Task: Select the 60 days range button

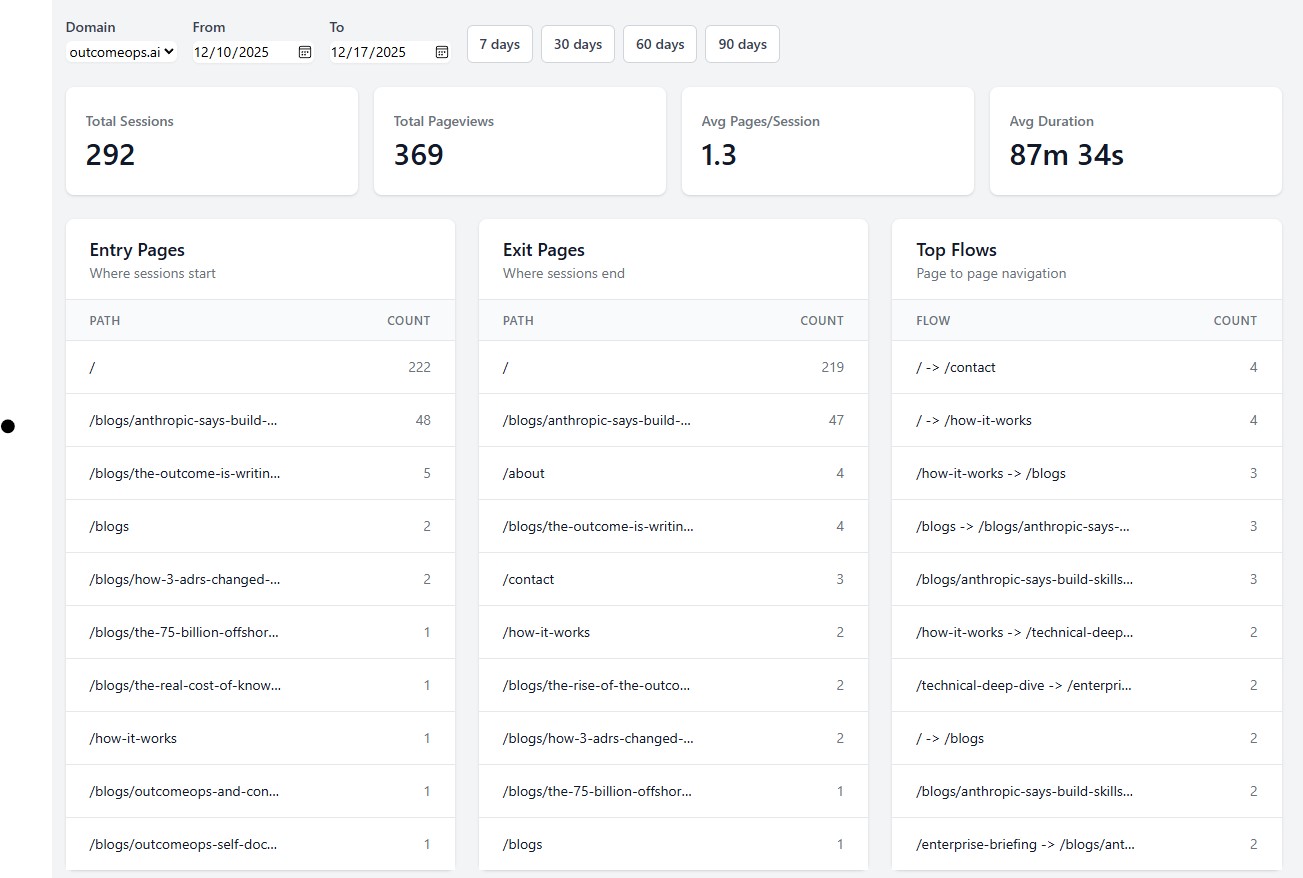Action: coord(659,44)
